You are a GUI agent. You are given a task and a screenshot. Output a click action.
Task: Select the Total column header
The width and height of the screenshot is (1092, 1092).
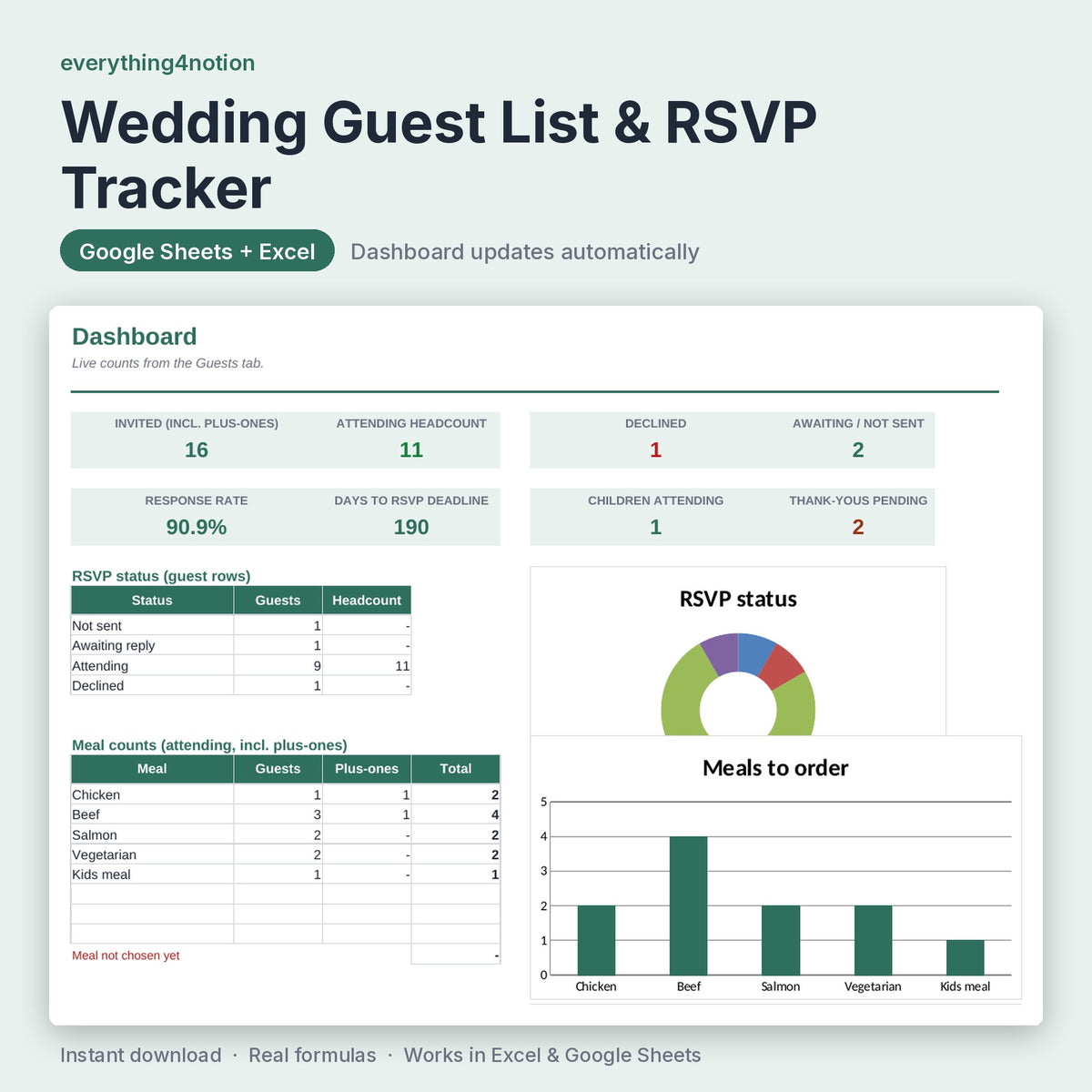click(x=456, y=769)
